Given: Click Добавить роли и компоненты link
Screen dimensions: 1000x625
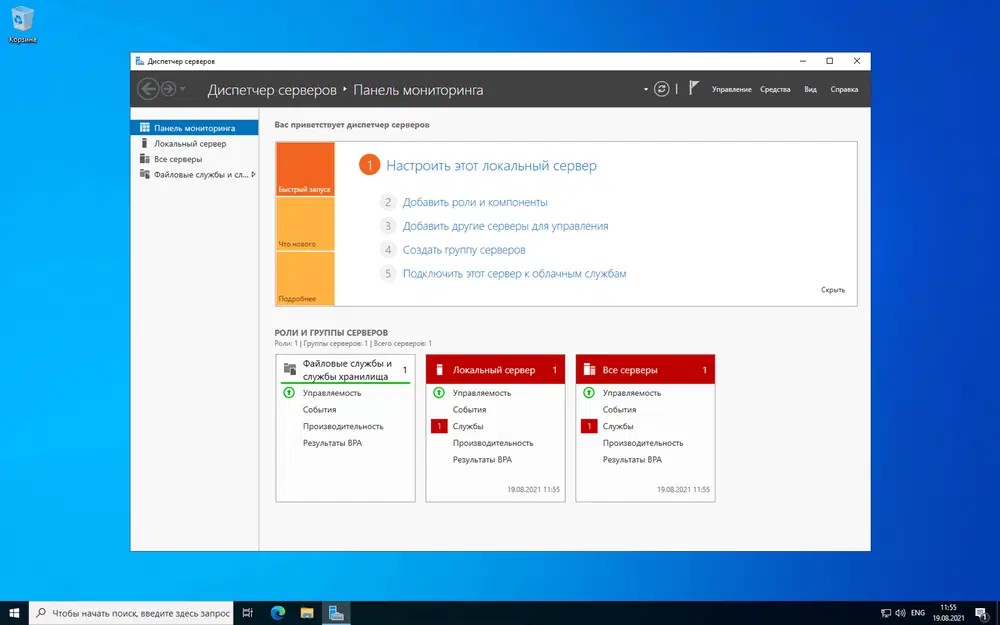Looking at the screenshot, I should click(x=474, y=202).
